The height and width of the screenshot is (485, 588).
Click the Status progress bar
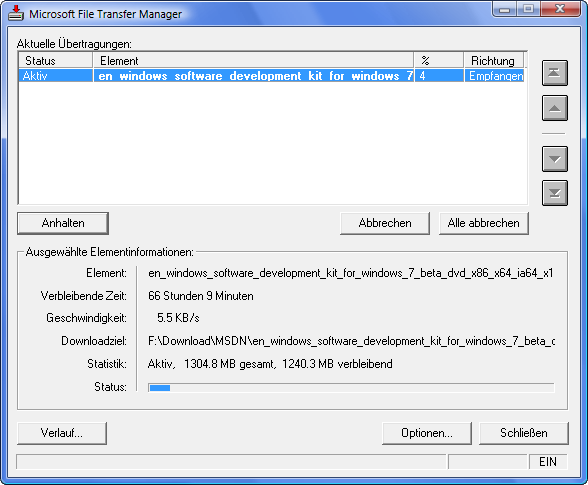click(x=351, y=388)
